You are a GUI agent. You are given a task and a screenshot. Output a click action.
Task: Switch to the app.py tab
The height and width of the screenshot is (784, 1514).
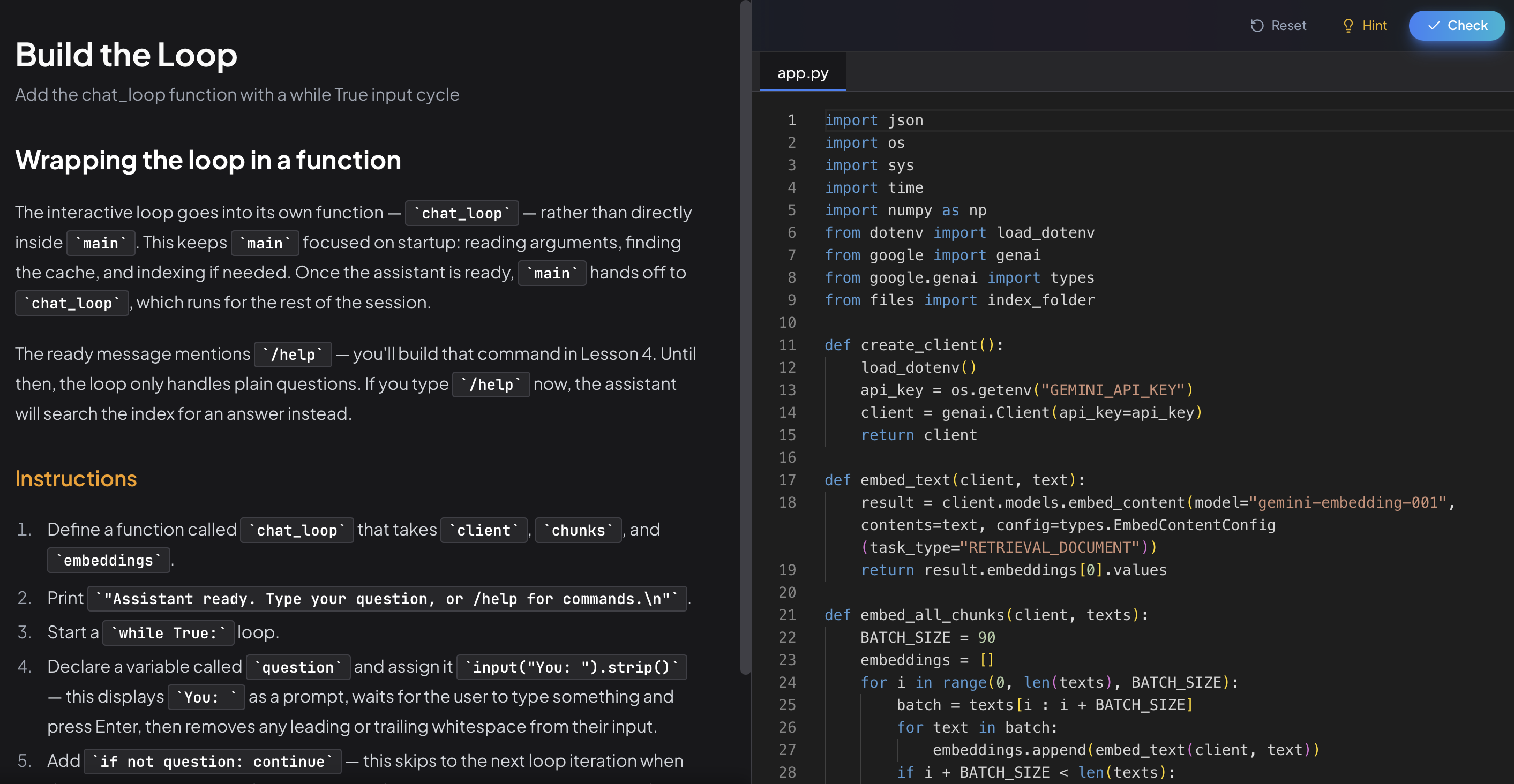(x=802, y=73)
